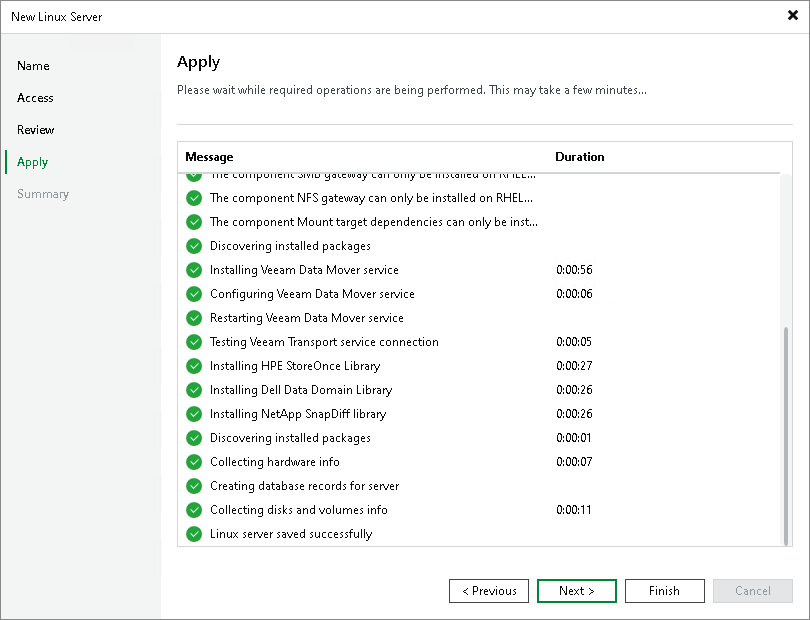This screenshot has width=810, height=620.
Task: Go to the Access wizard step
Action: tap(35, 98)
